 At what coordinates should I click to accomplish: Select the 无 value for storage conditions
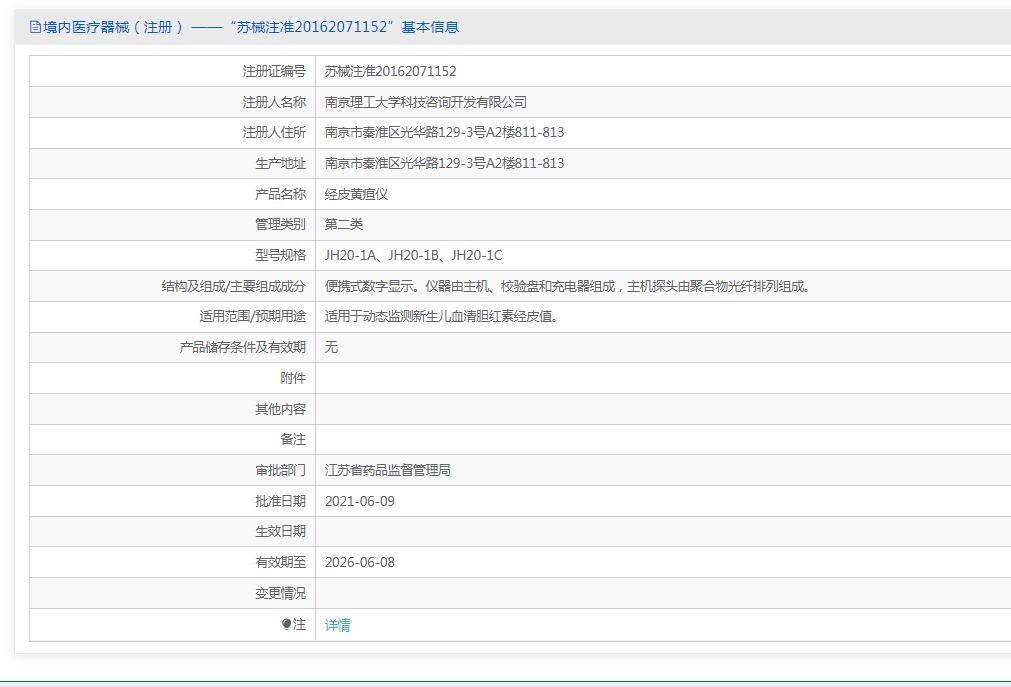point(331,347)
